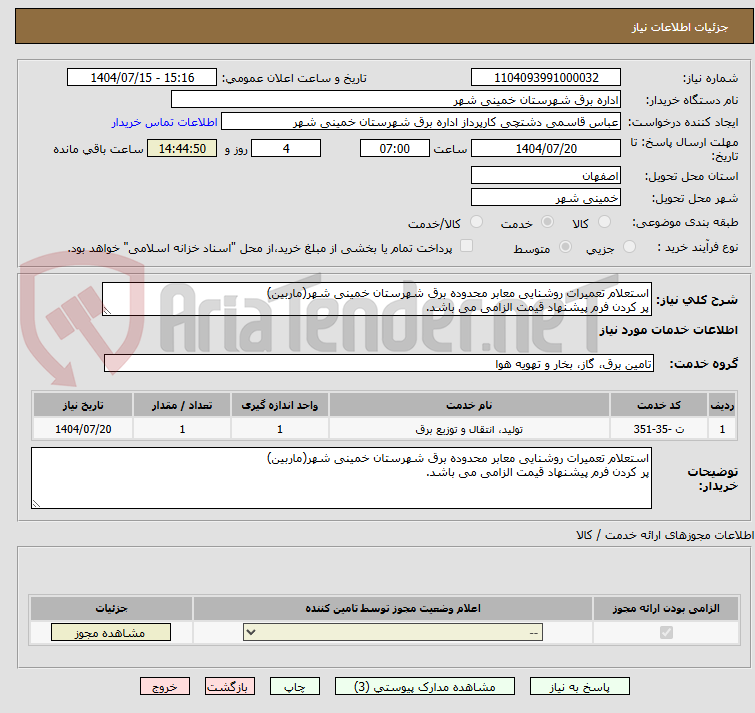Image resolution: width=755 pixels, height=713 pixels.
Task: Click the requester field عباس قاسمی دشتچی
Action: pos(421,122)
